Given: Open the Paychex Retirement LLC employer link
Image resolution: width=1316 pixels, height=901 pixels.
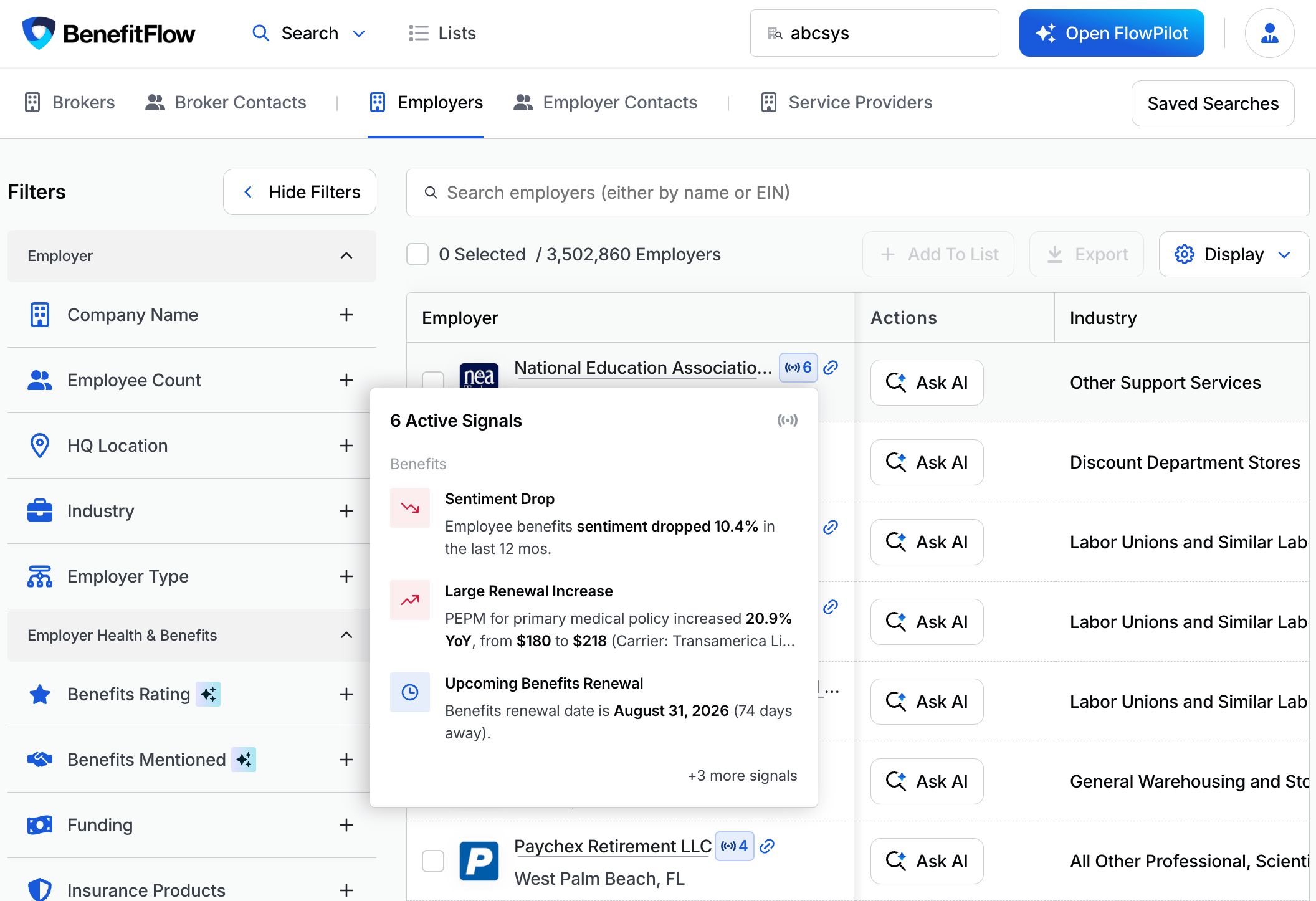Looking at the screenshot, I should tap(613, 846).
